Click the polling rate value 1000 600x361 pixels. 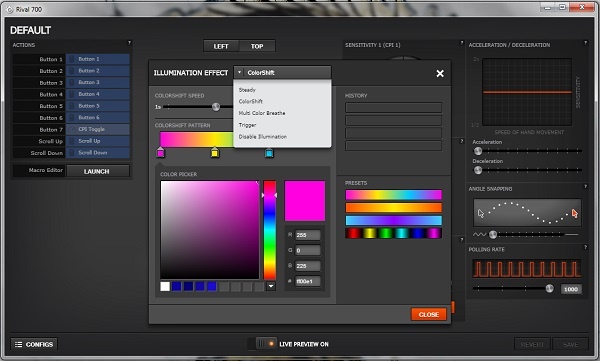[571, 289]
